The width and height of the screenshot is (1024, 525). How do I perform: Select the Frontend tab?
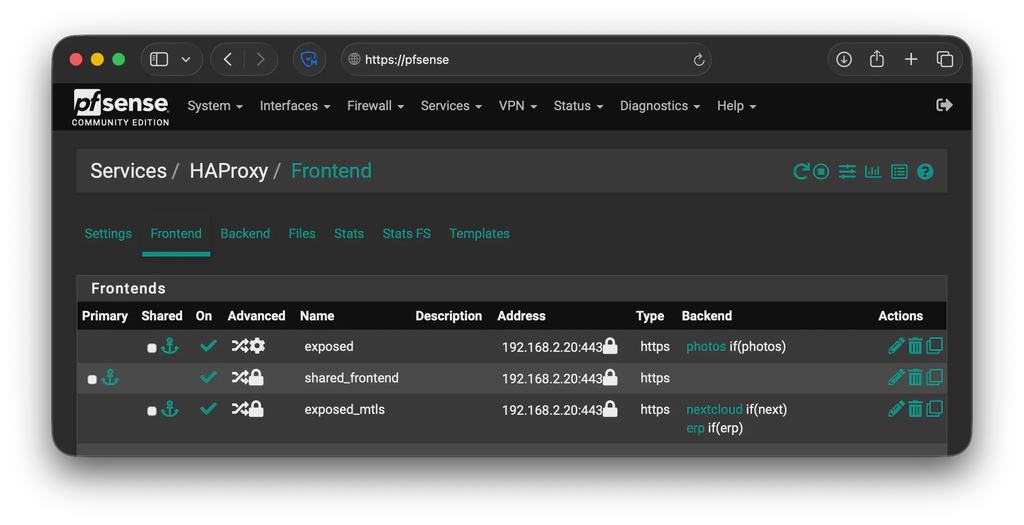tap(176, 234)
